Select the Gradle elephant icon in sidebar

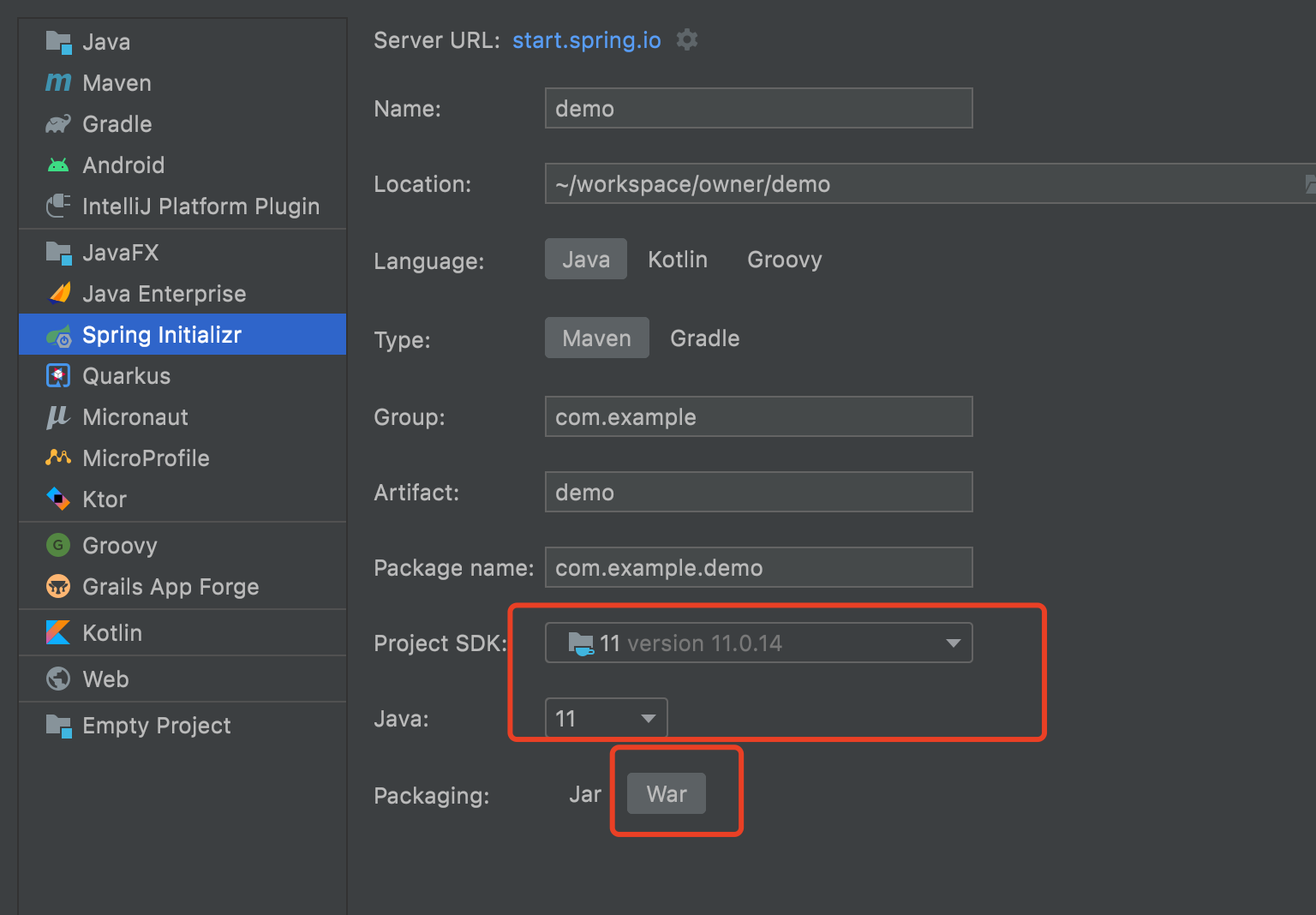(x=58, y=124)
